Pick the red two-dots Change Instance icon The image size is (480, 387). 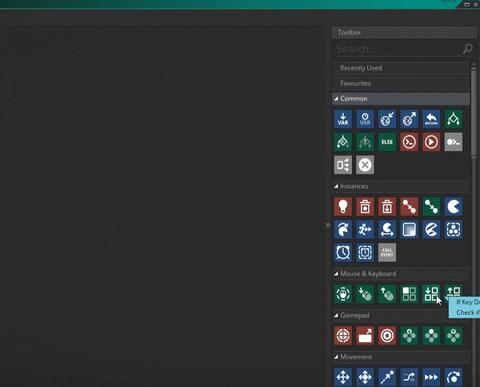[409, 207]
